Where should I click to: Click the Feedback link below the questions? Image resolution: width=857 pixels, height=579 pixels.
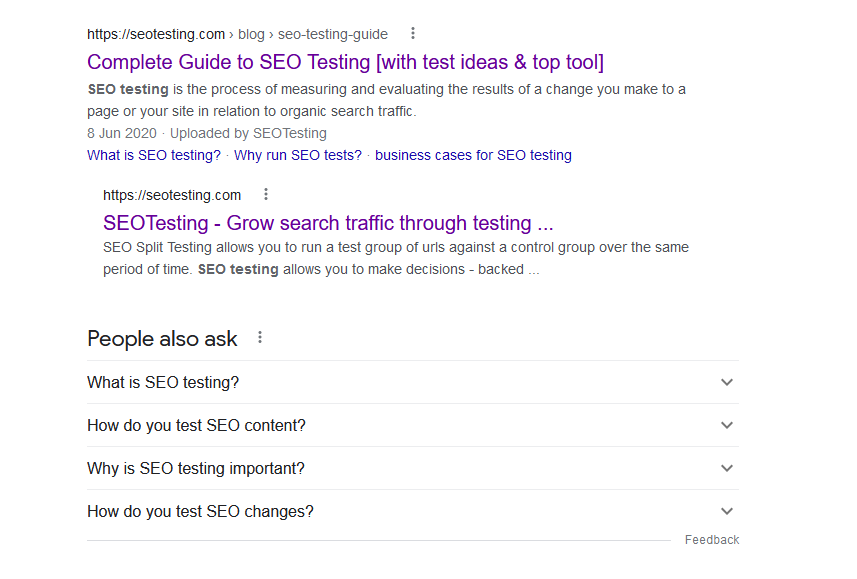pos(711,540)
